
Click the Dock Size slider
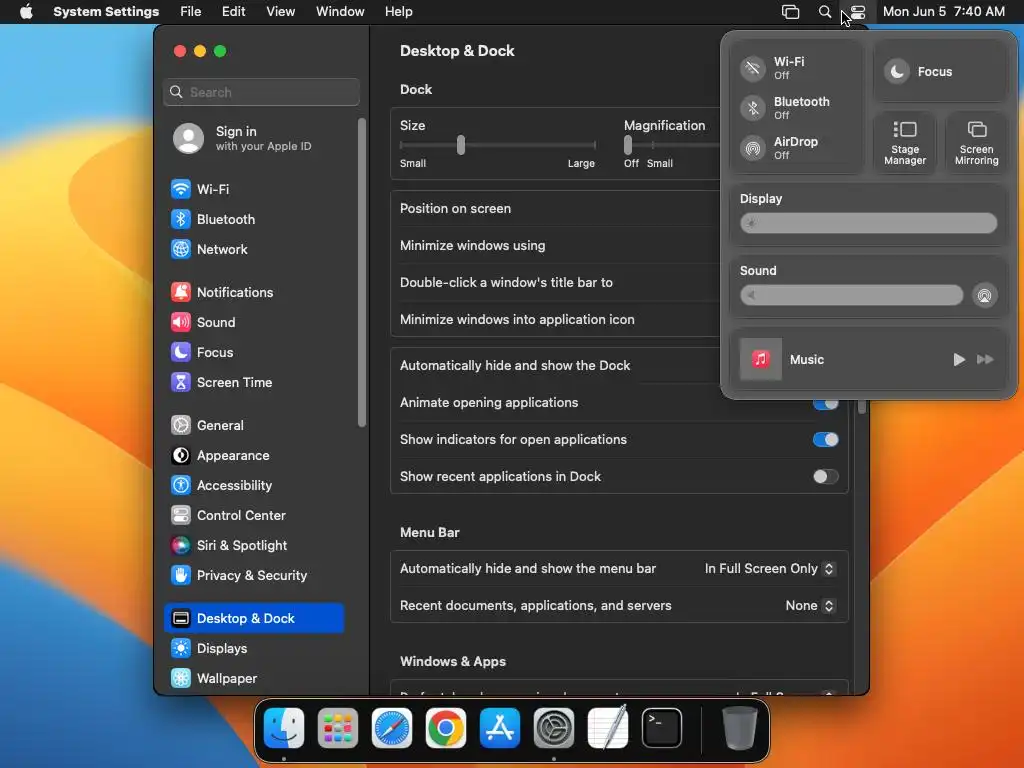pyautogui.click(x=497, y=145)
